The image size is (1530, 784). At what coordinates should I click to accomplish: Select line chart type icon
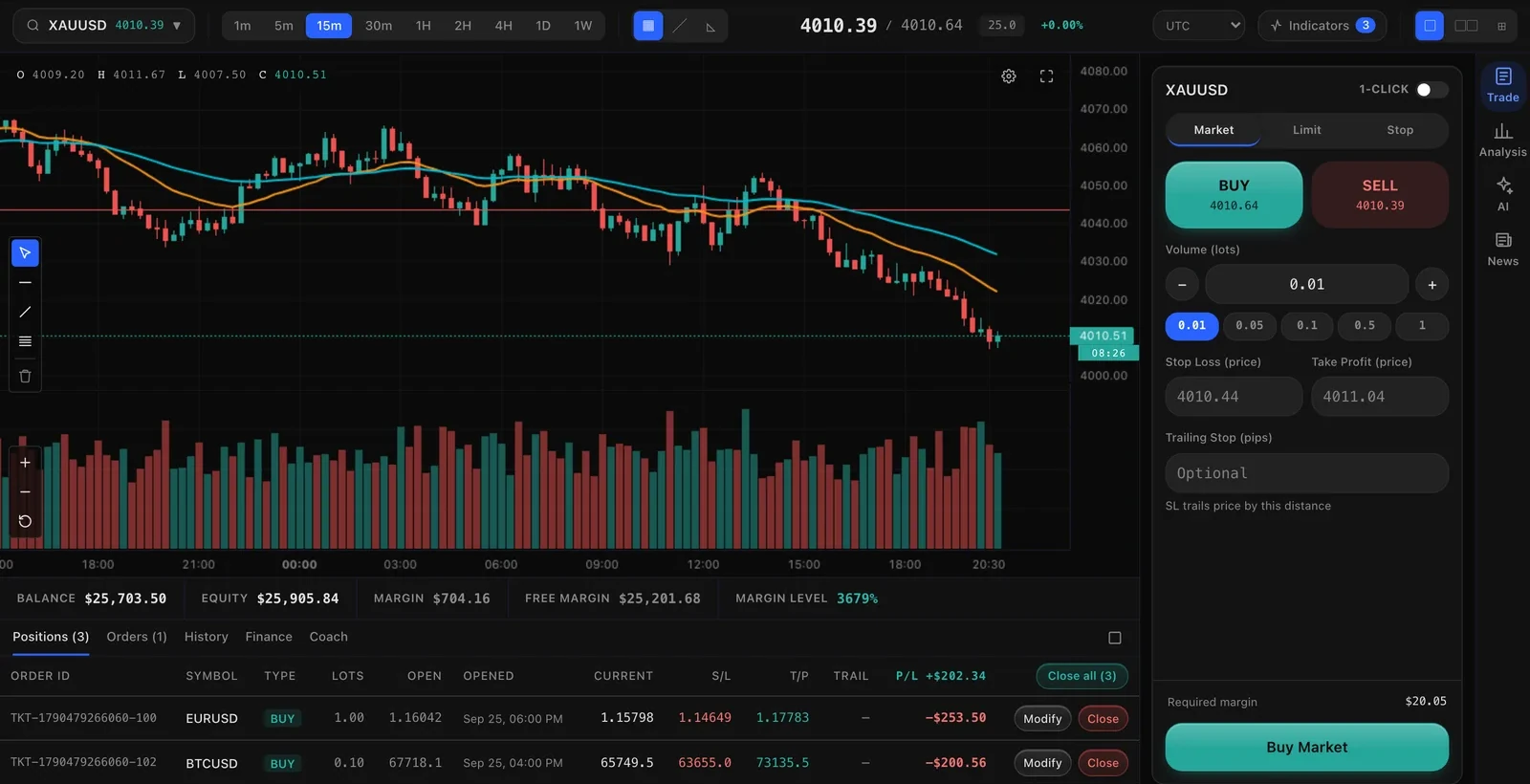tap(680, 26)
